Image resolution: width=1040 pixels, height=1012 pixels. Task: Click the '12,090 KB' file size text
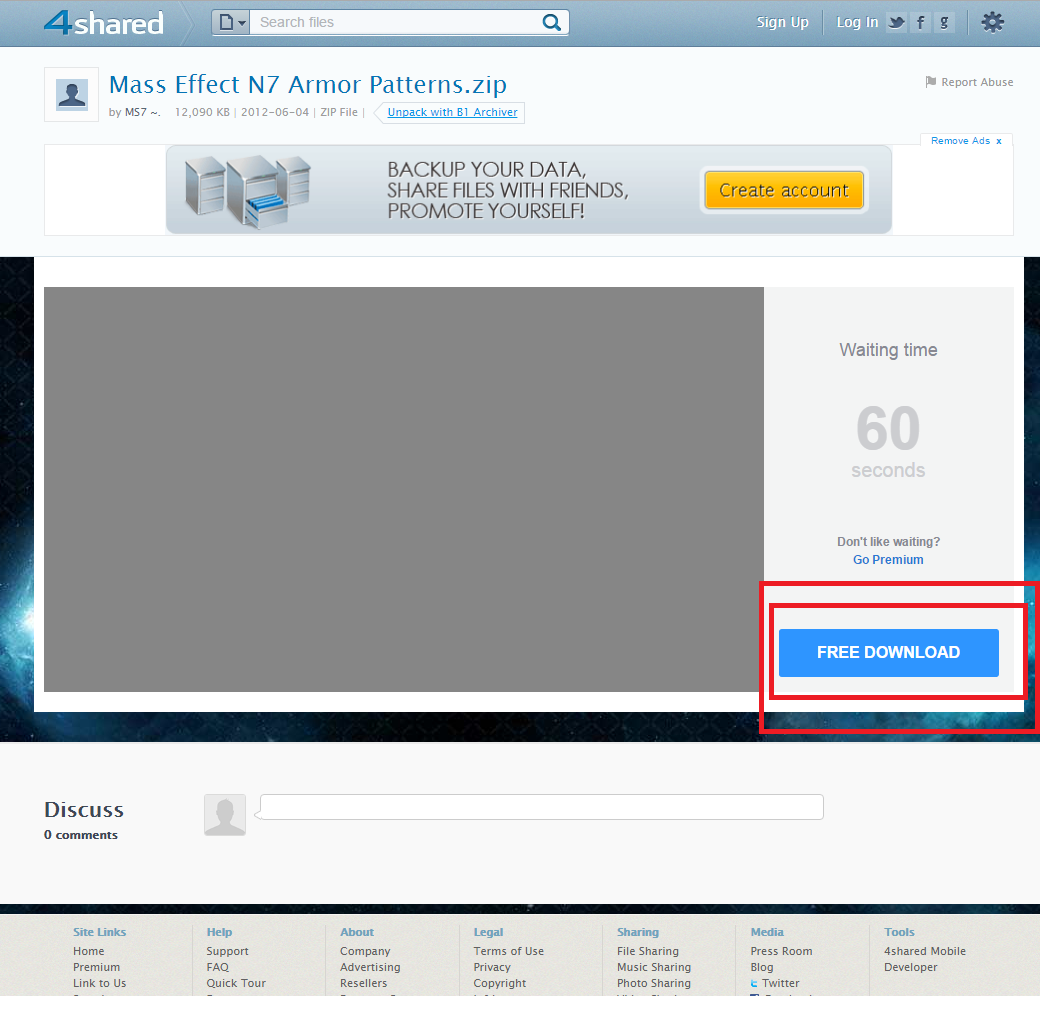tap(202, 113)
